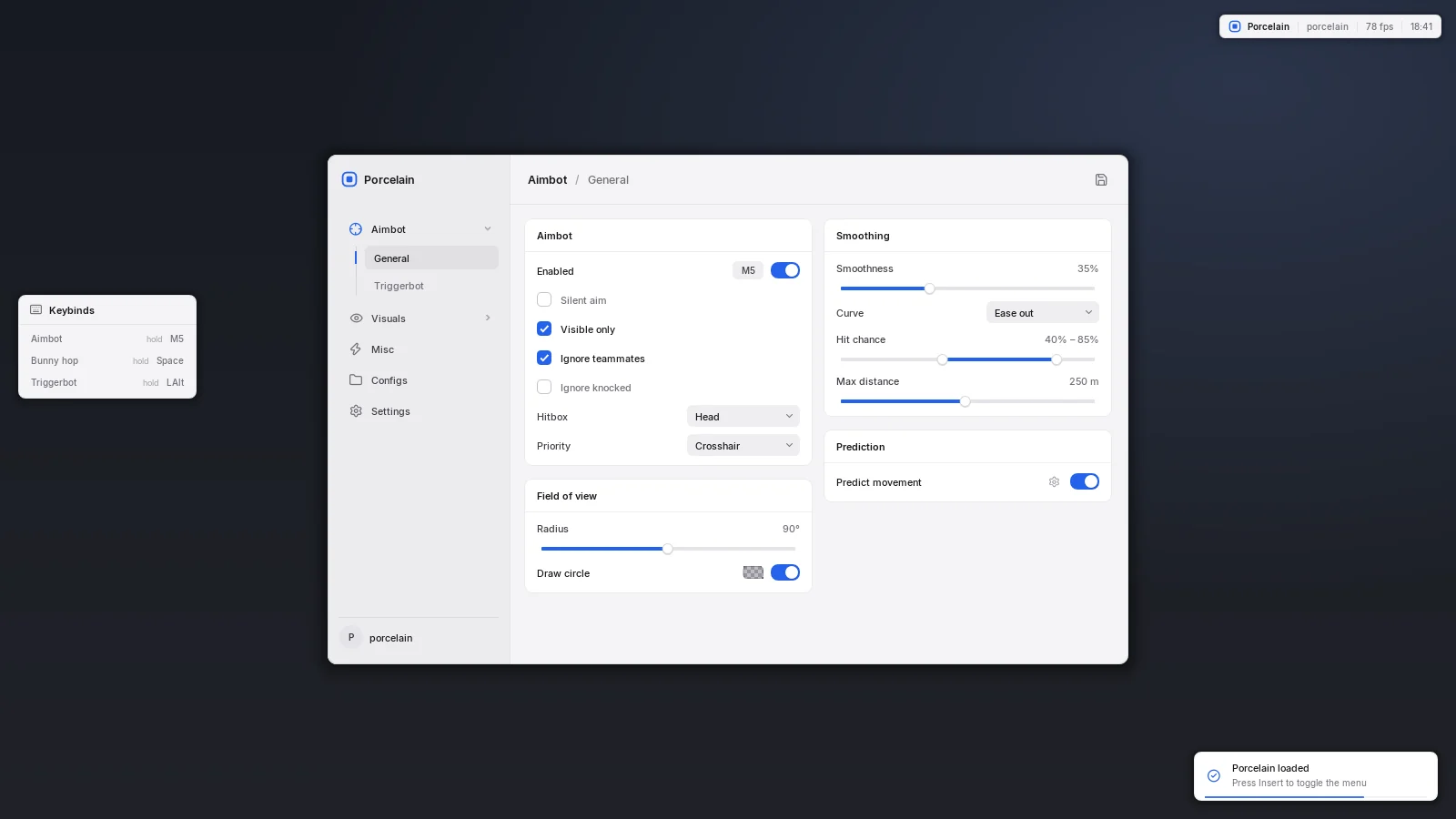Click the Radius slider handle
The width and height of the screenshot is (1456, 819).
point(668,549)
